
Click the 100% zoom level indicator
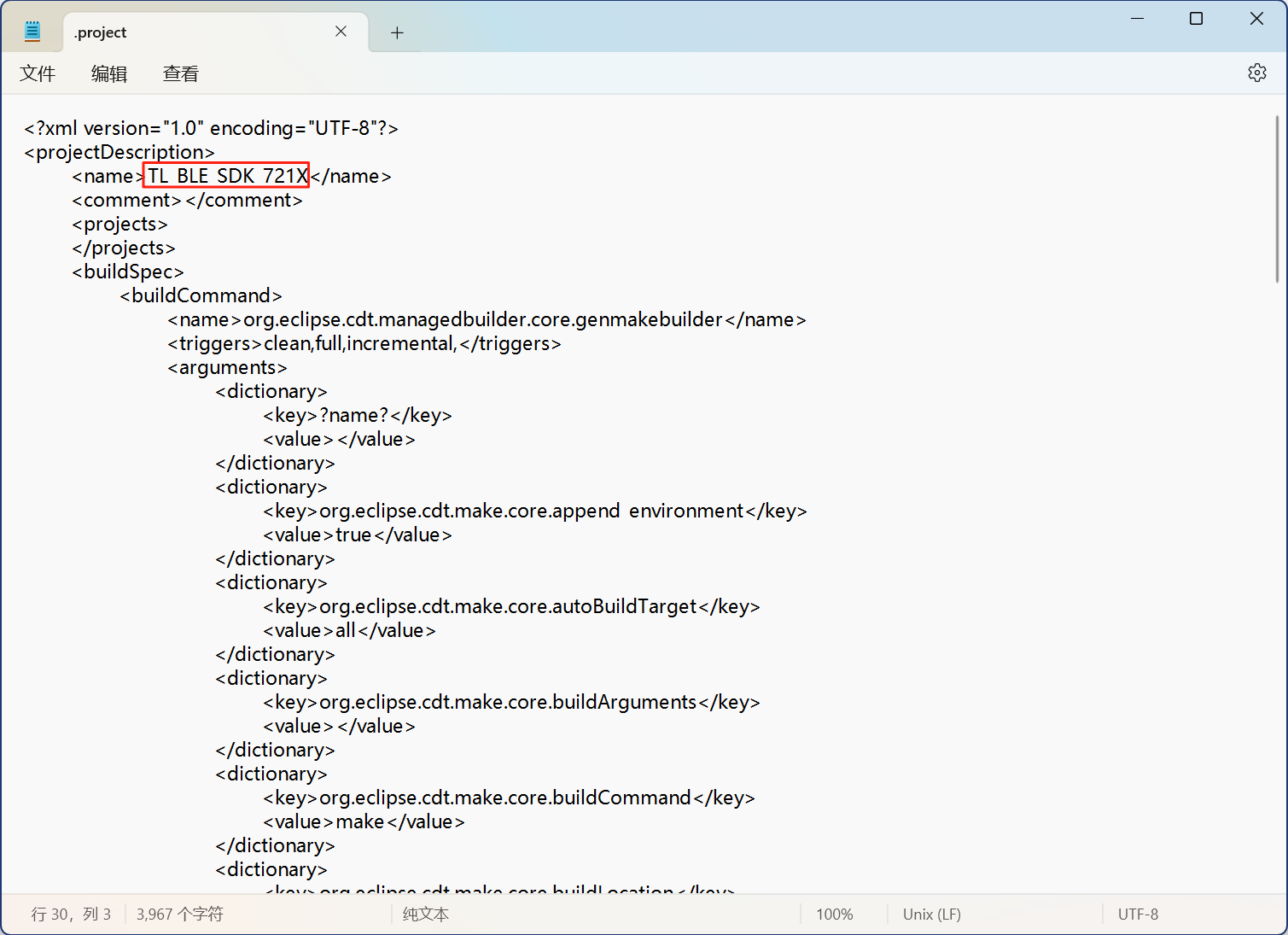click(834, 915)
